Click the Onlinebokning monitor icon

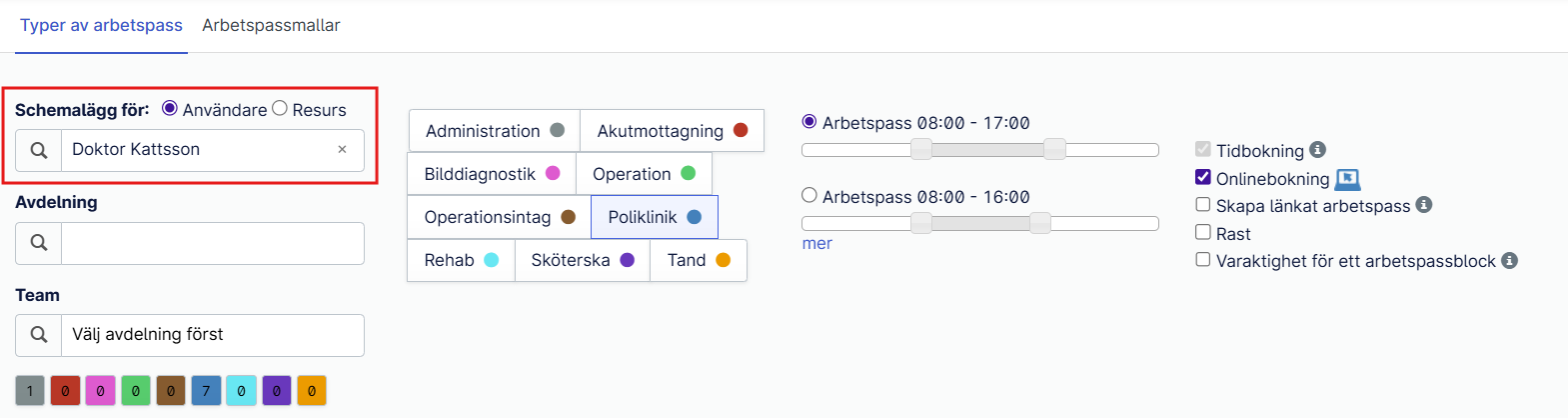point(1347,179)
